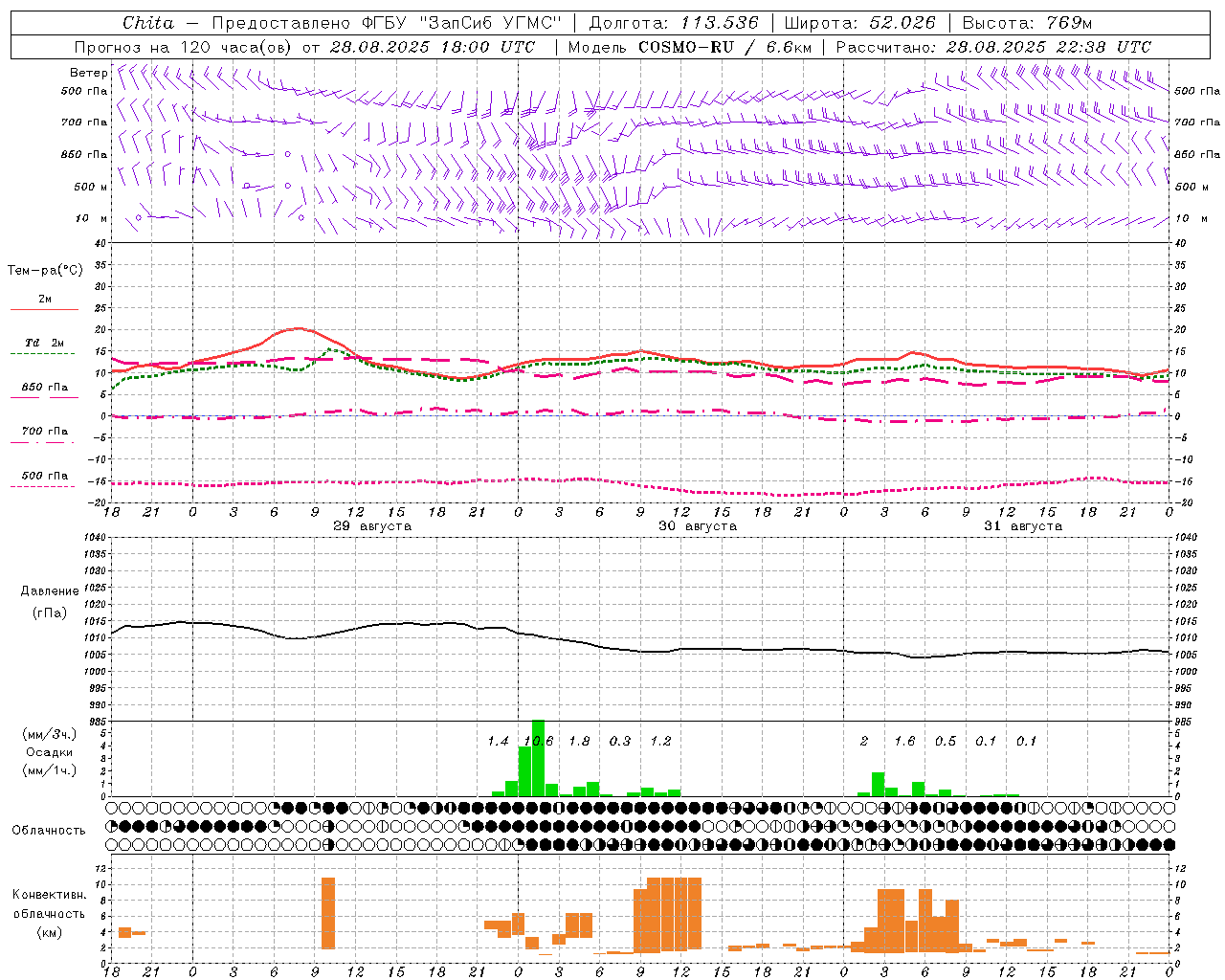The image size is (1225, 980).
Task: Click the "1.8" precipitation total value
Action: 579,742
